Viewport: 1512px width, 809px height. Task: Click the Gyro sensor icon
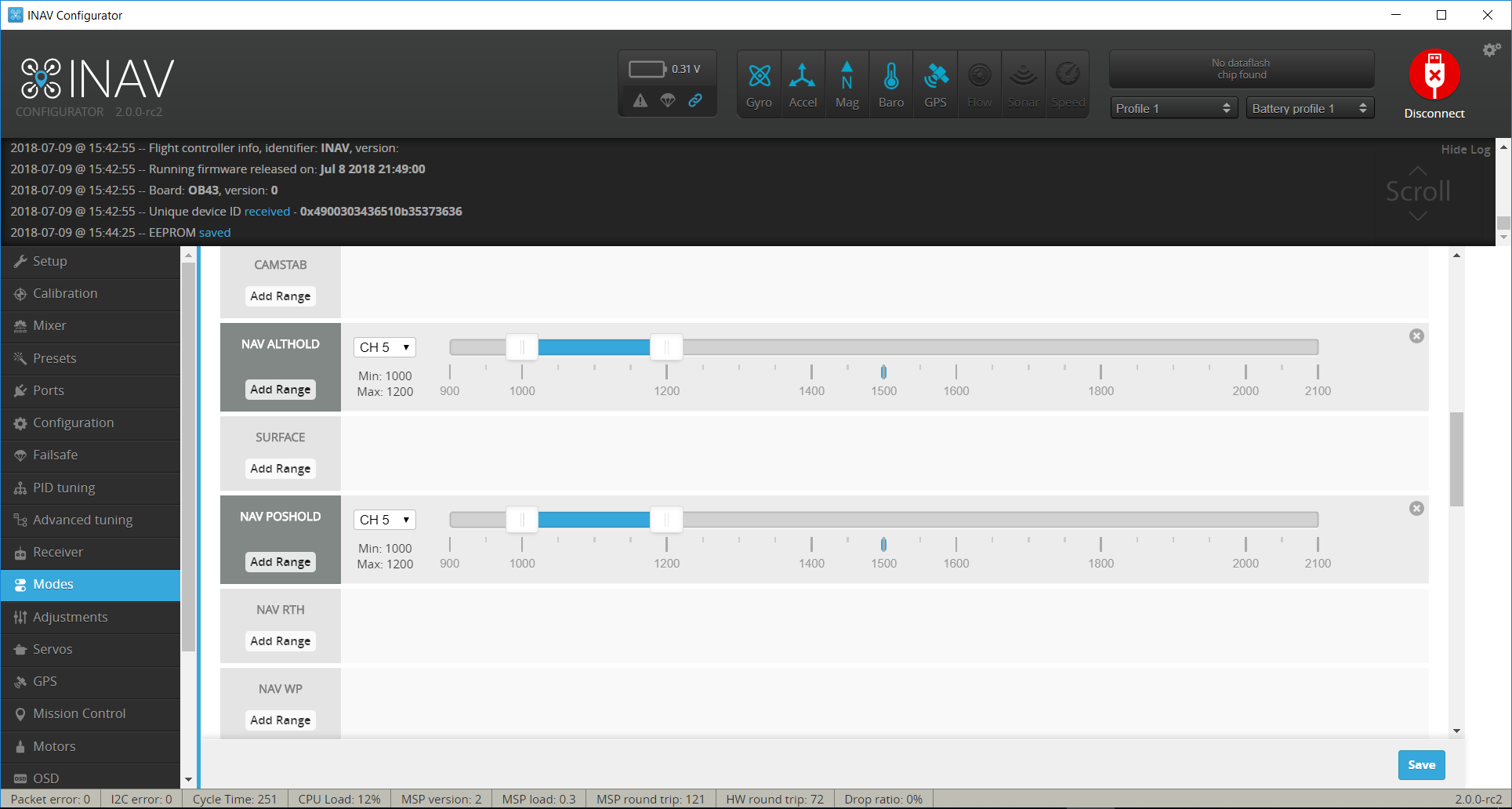click(x=758, y=82)
